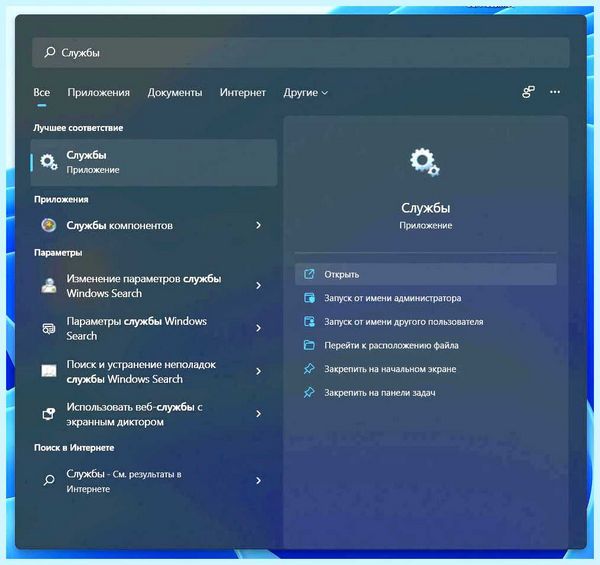Click magnifier icon of internet search result
The image size is (600, 565).
pyautogui.click(x=49, y=480)
